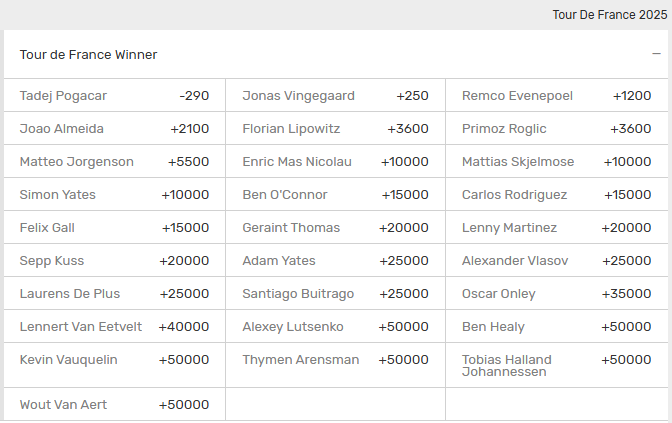Bet on Remco Evenepoel at +1200
The height and width of the screenshot is (423, 672).
point(556,96)
